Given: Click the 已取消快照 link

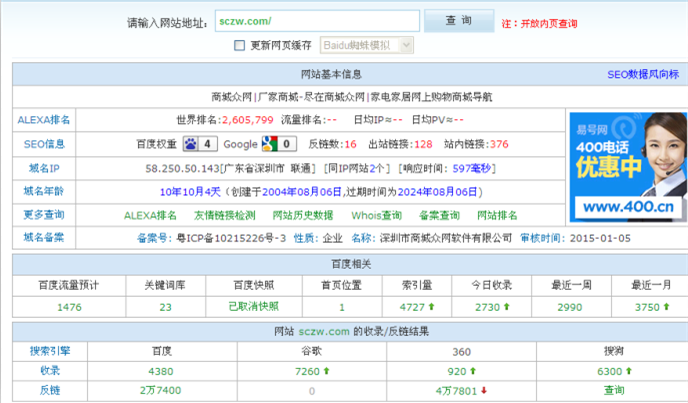Looking at the screenshot, I should 254,306.
